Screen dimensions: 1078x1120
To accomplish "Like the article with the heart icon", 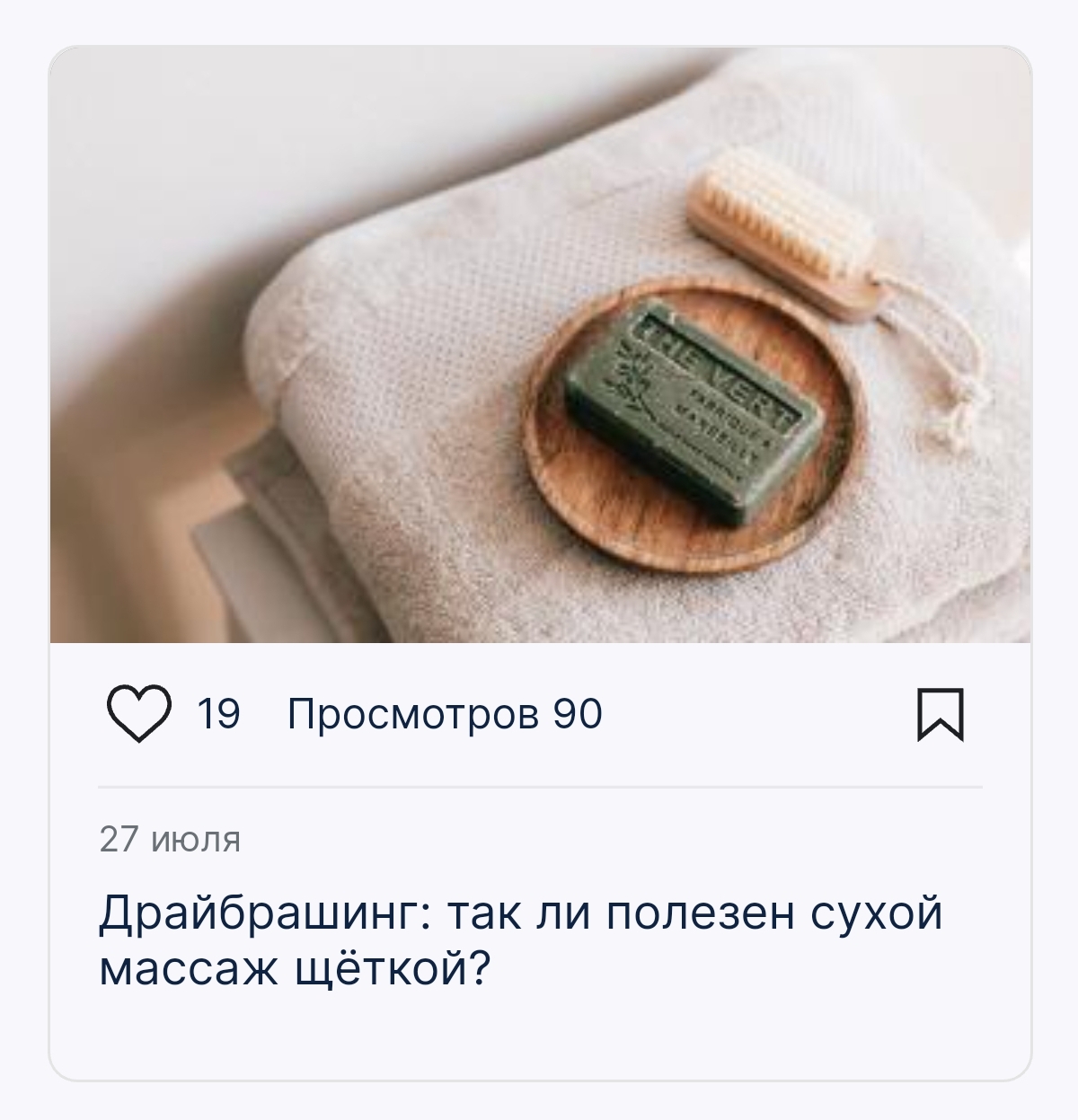I will [x=139, y=714].
